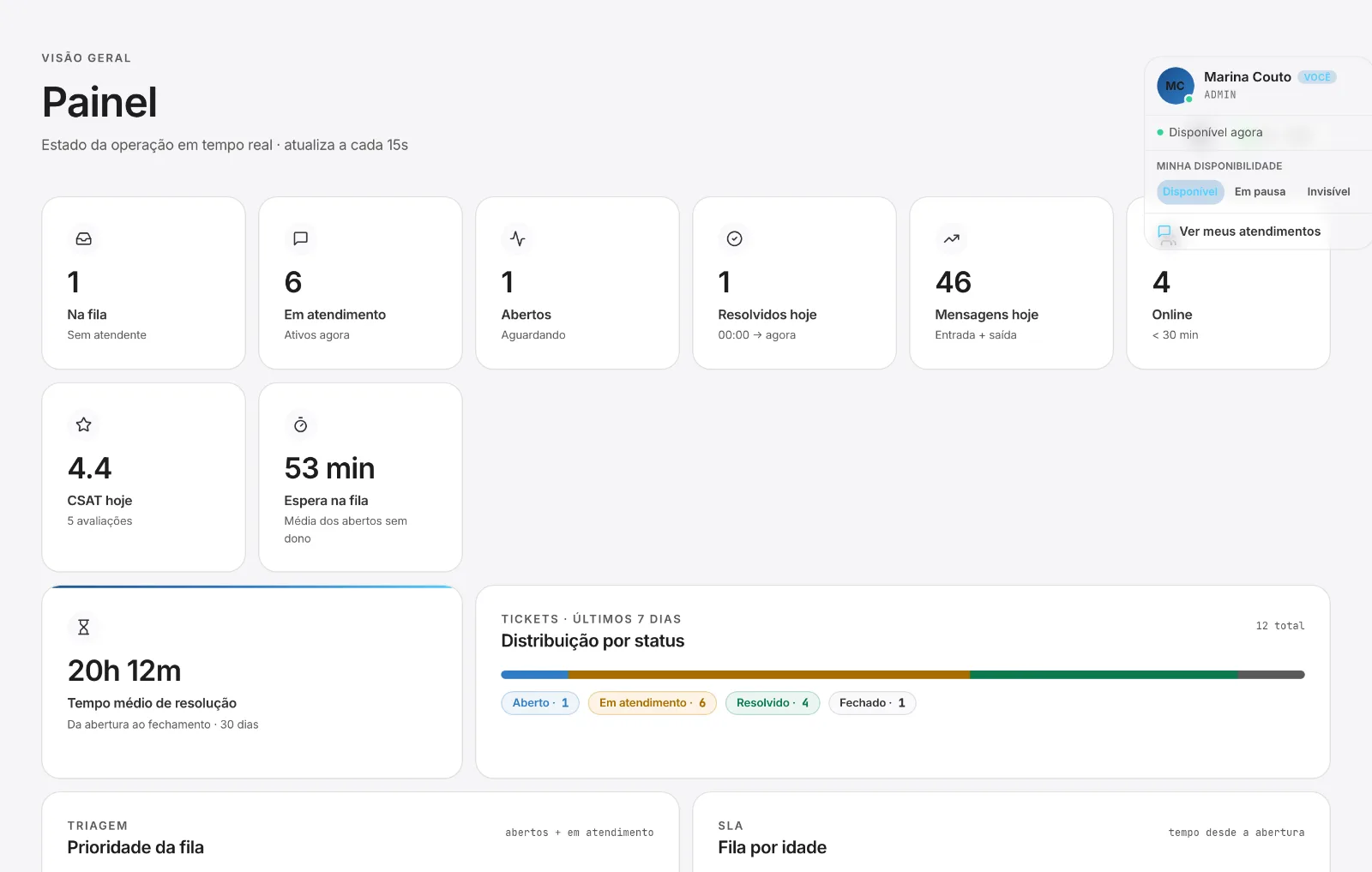The width and height of the screenshot is (1372, 872).
Task: Click the check circle icon on Resolvidos hoje card
Action: 734,238
